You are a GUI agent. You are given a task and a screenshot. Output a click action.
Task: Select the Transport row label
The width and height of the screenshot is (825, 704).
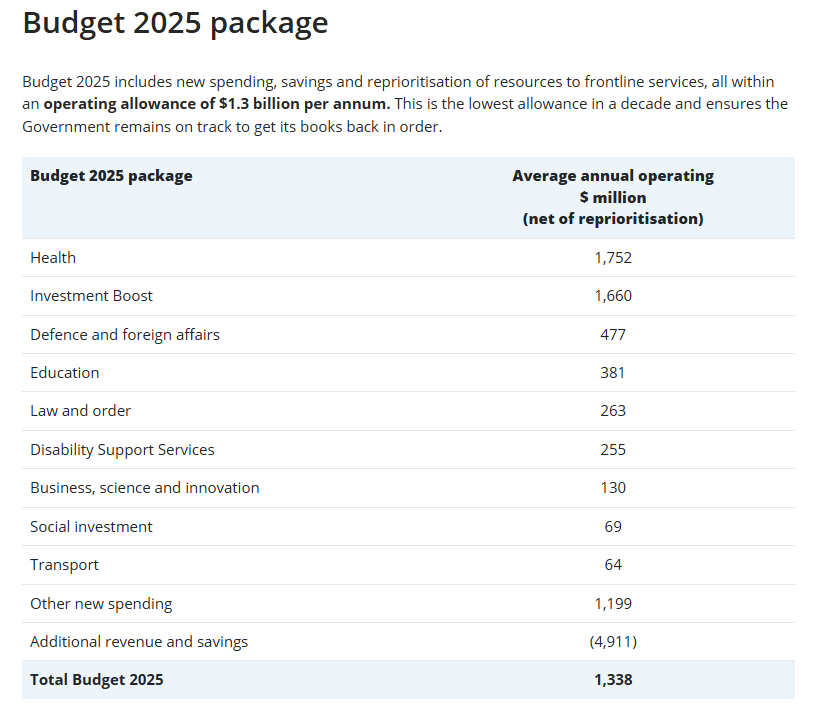(64, 565)
